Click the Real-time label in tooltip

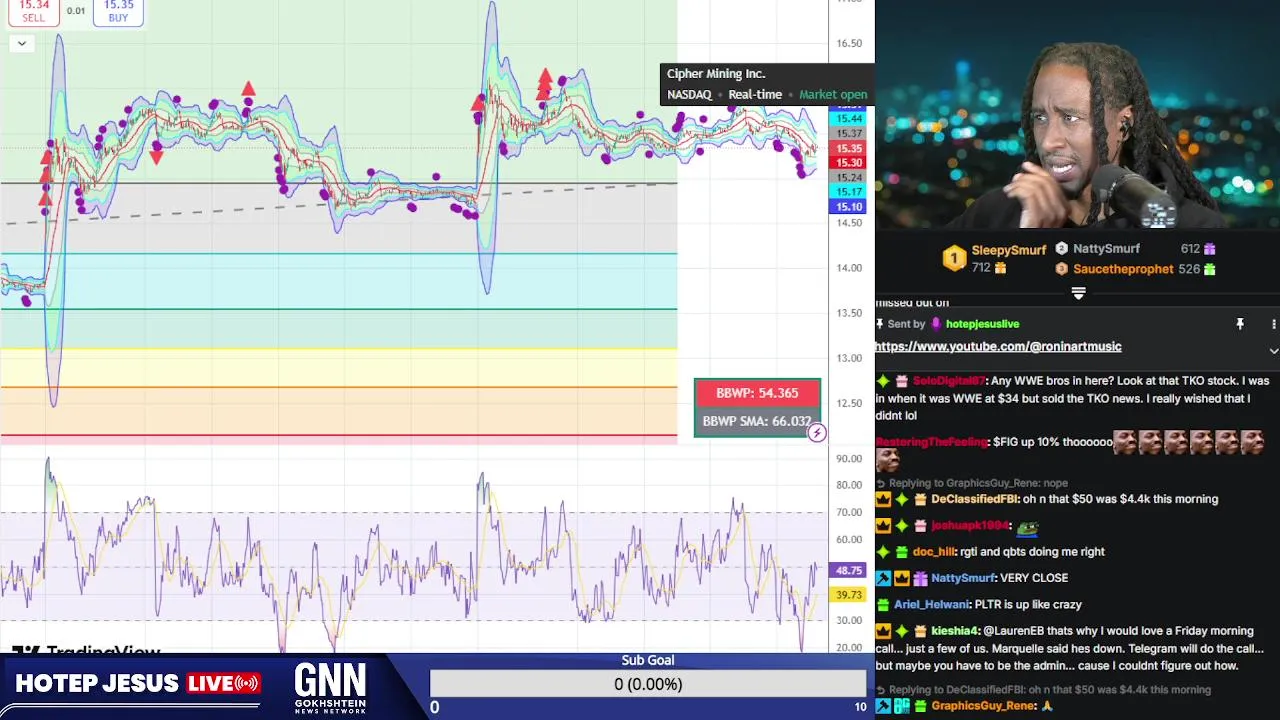(755, 95)
